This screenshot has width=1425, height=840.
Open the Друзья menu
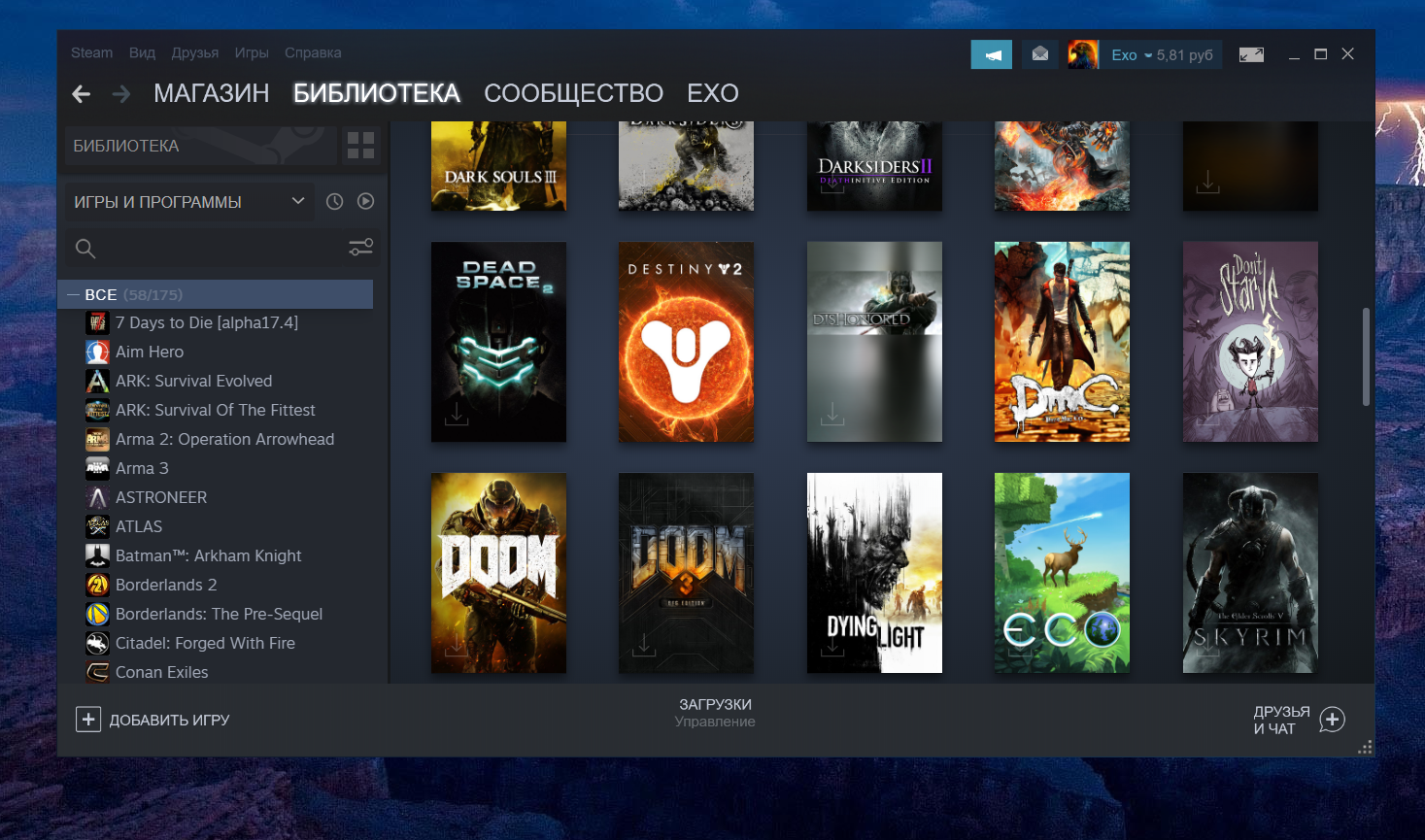coord(195,52)
